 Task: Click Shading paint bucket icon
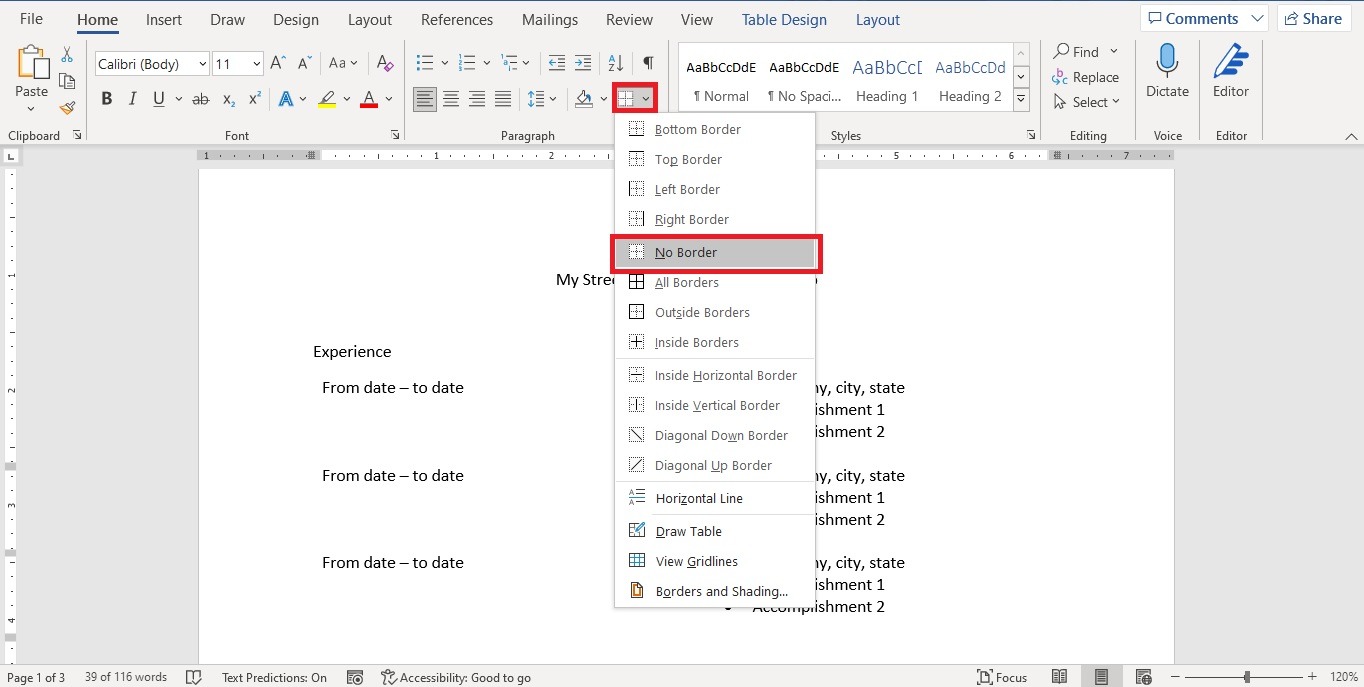584,99
